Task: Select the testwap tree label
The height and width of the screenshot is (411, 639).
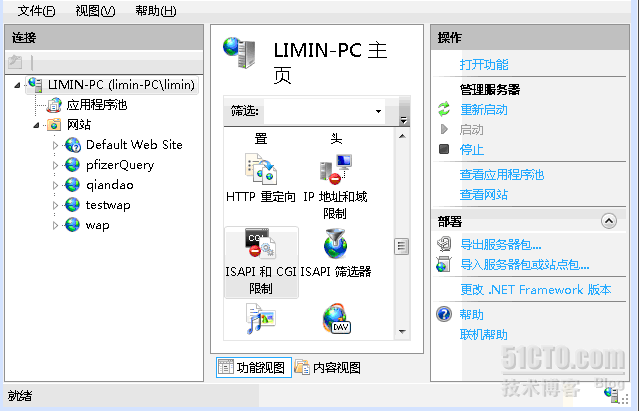Action: click(x=108, y=205)
